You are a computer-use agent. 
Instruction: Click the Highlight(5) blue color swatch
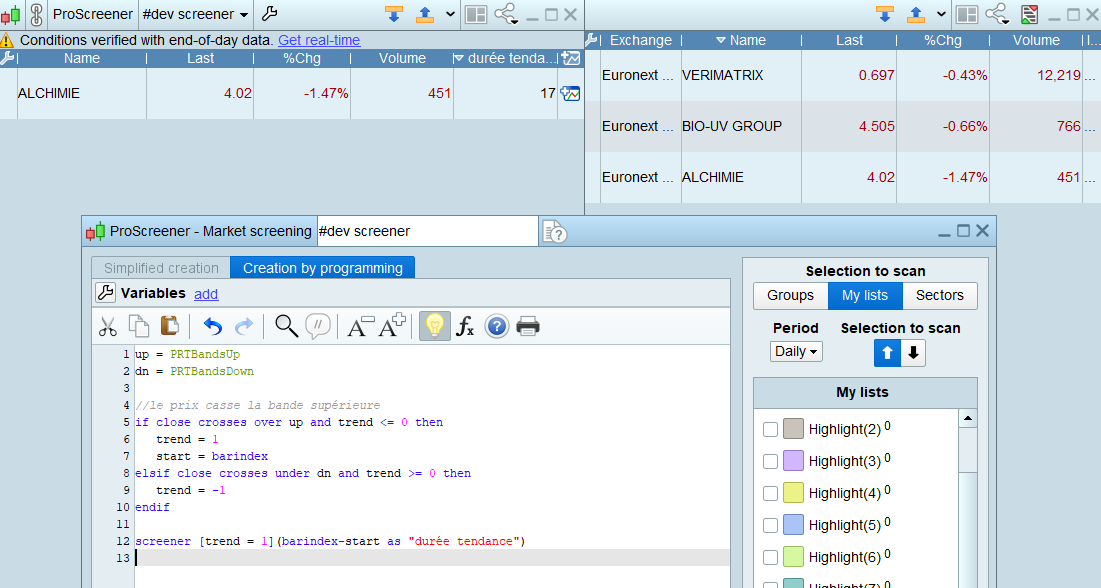pos(793,525)
